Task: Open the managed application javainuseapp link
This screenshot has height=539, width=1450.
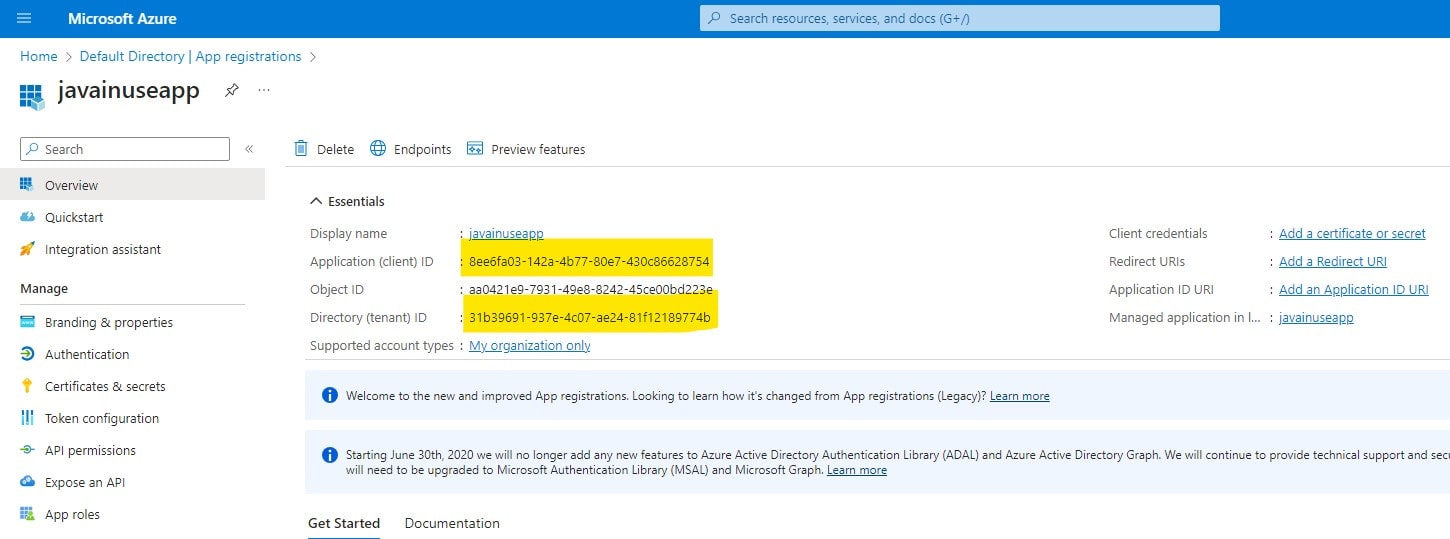Action: pyautogui.click(x=1316, y=317)
